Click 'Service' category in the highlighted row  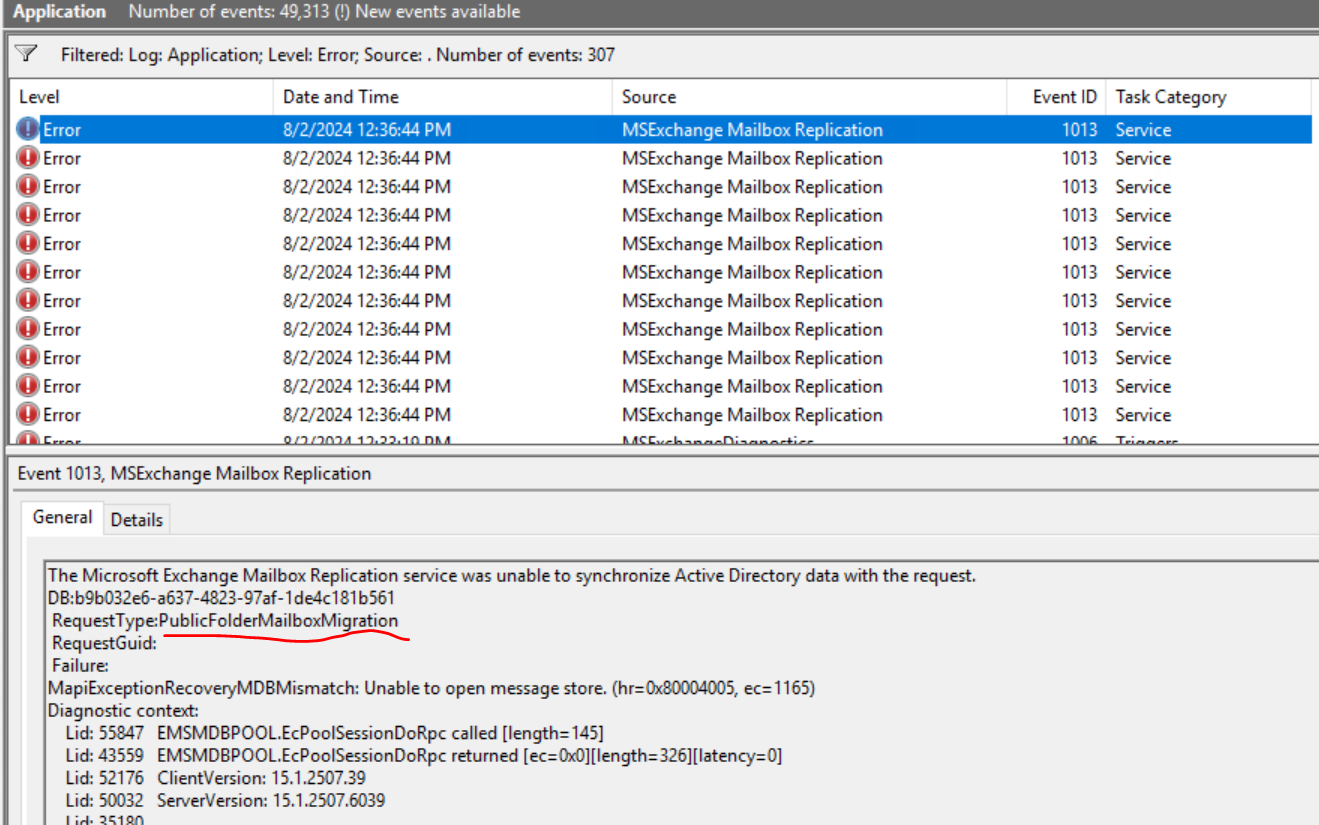click(x=1143, y=130)
